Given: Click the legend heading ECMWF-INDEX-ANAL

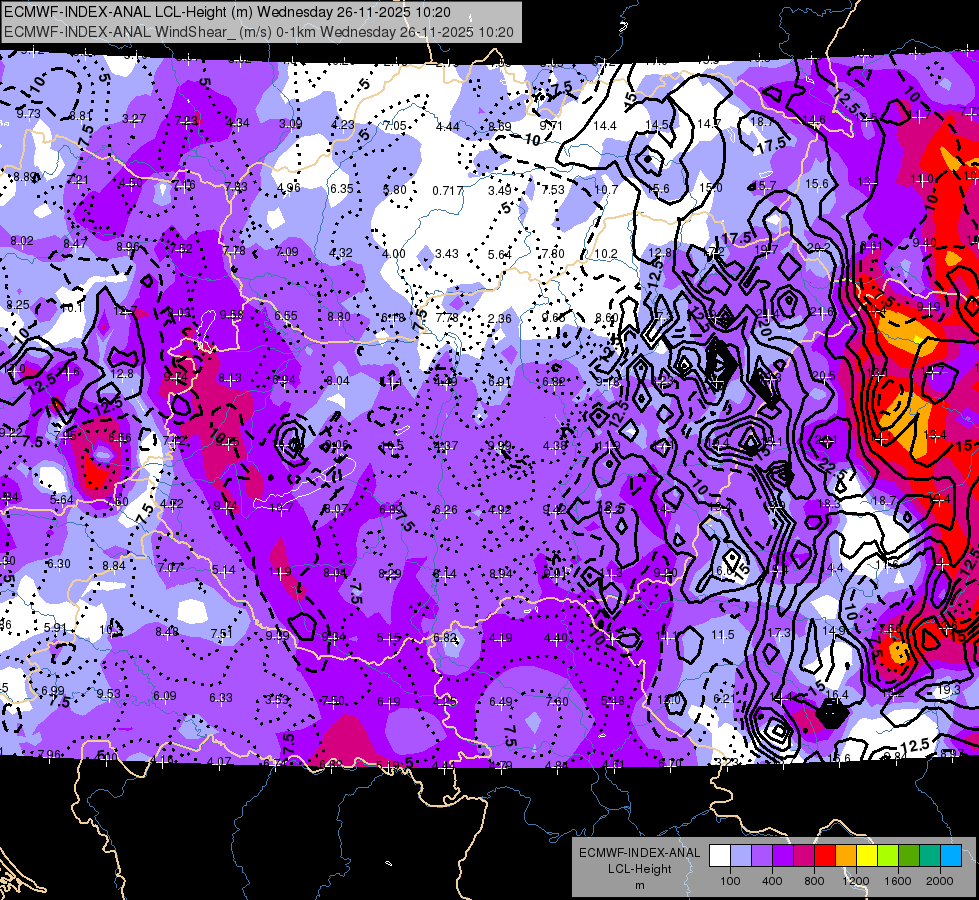Looking at the screenshot, I should [639, 853].
